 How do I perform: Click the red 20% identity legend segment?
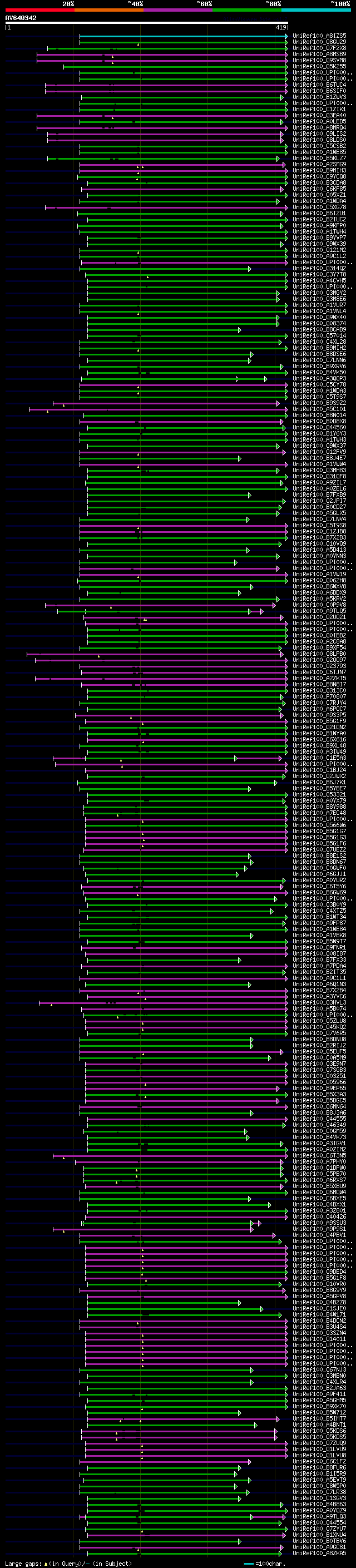[39, 10]
